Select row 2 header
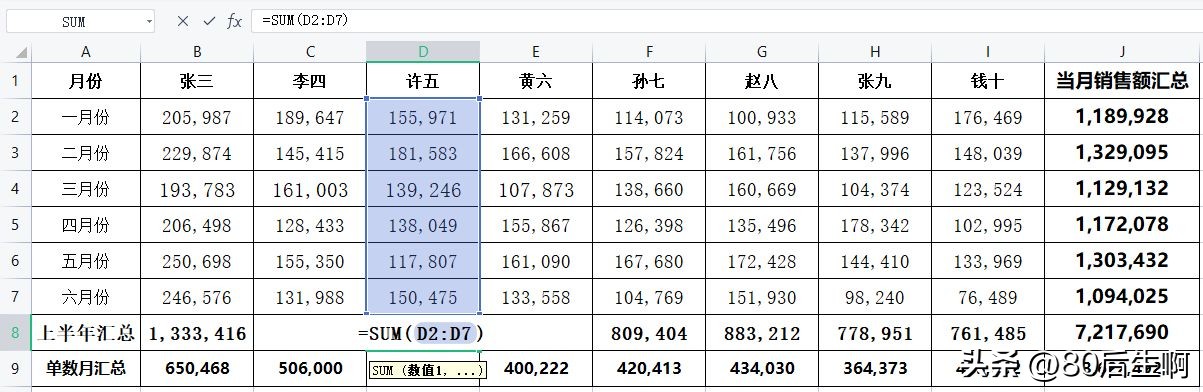1203x392 pixels. [x=16, y=117]
